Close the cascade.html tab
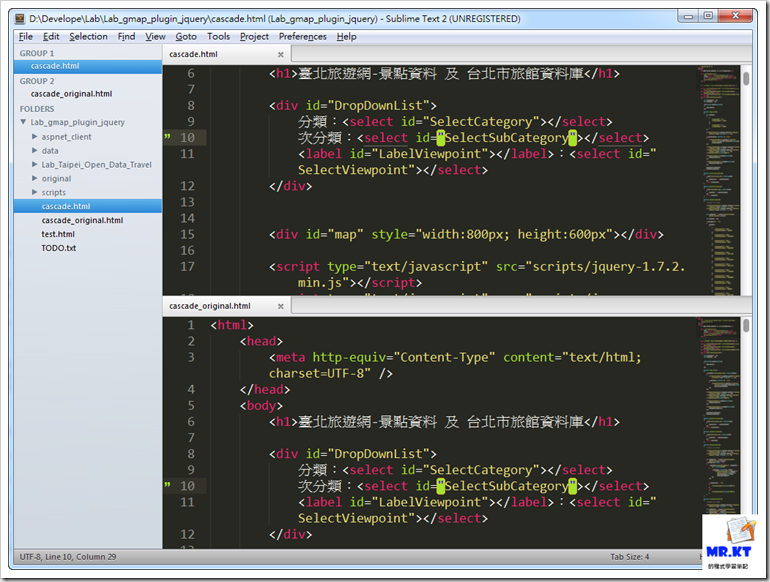The height and width of the screenshot is (582, 770). coord(280,55)
